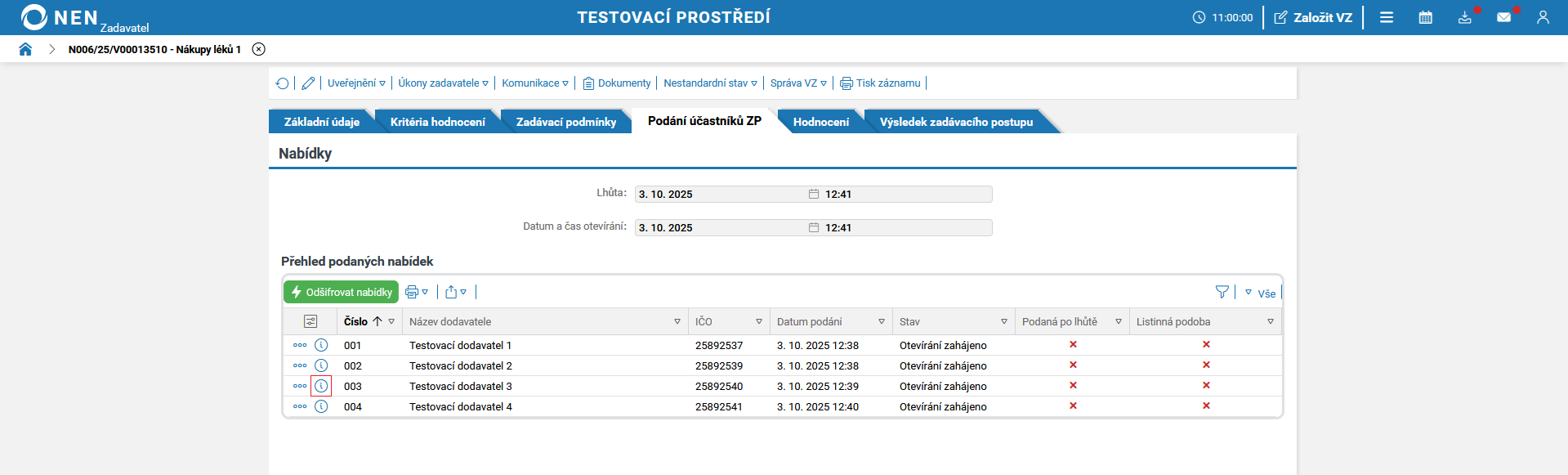1568x475 pixels.
Task: Select the Testovací dodavatel 4 cell
Action: pos(461,406)
